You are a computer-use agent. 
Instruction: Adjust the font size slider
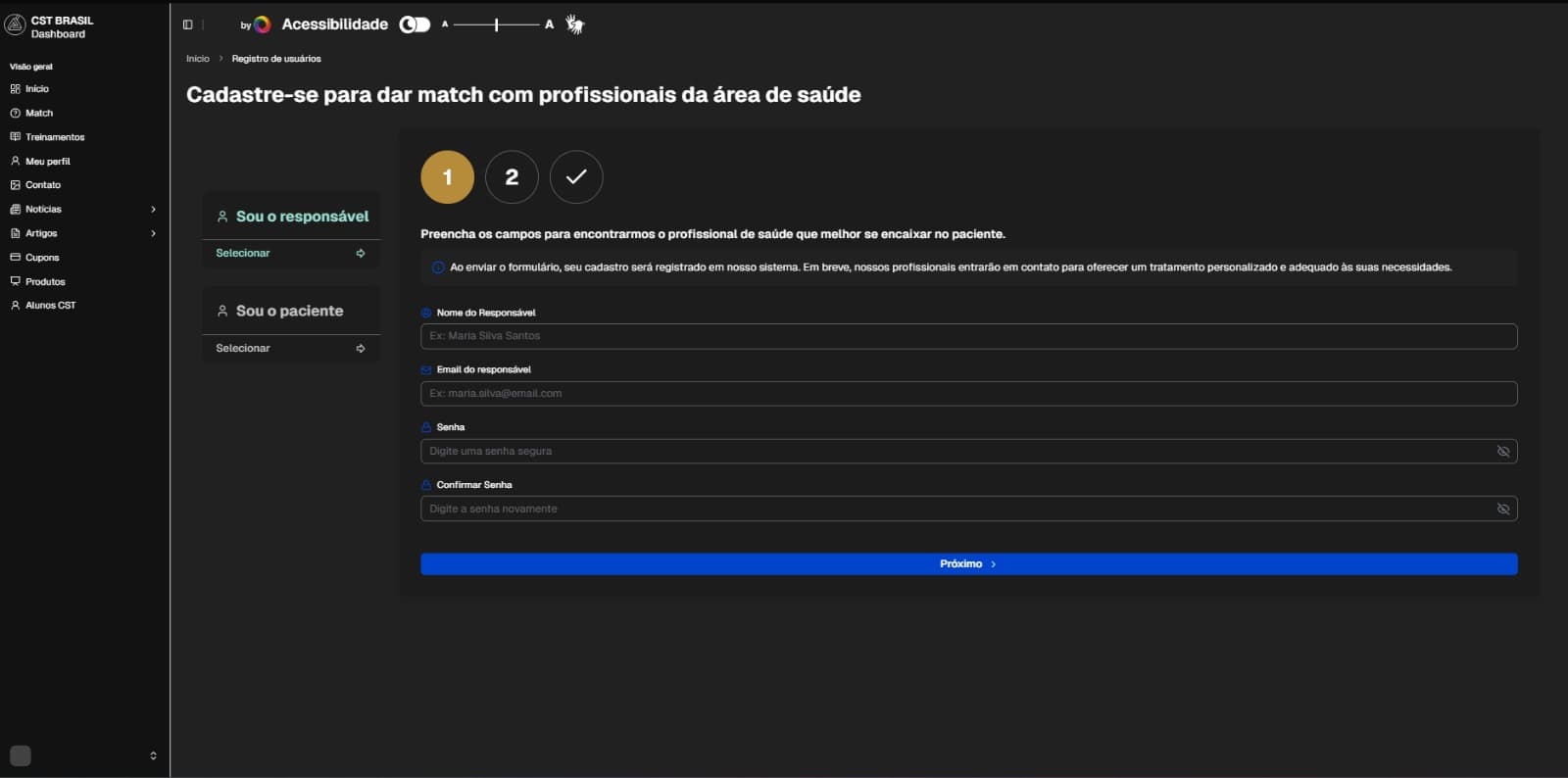point(496,24)
